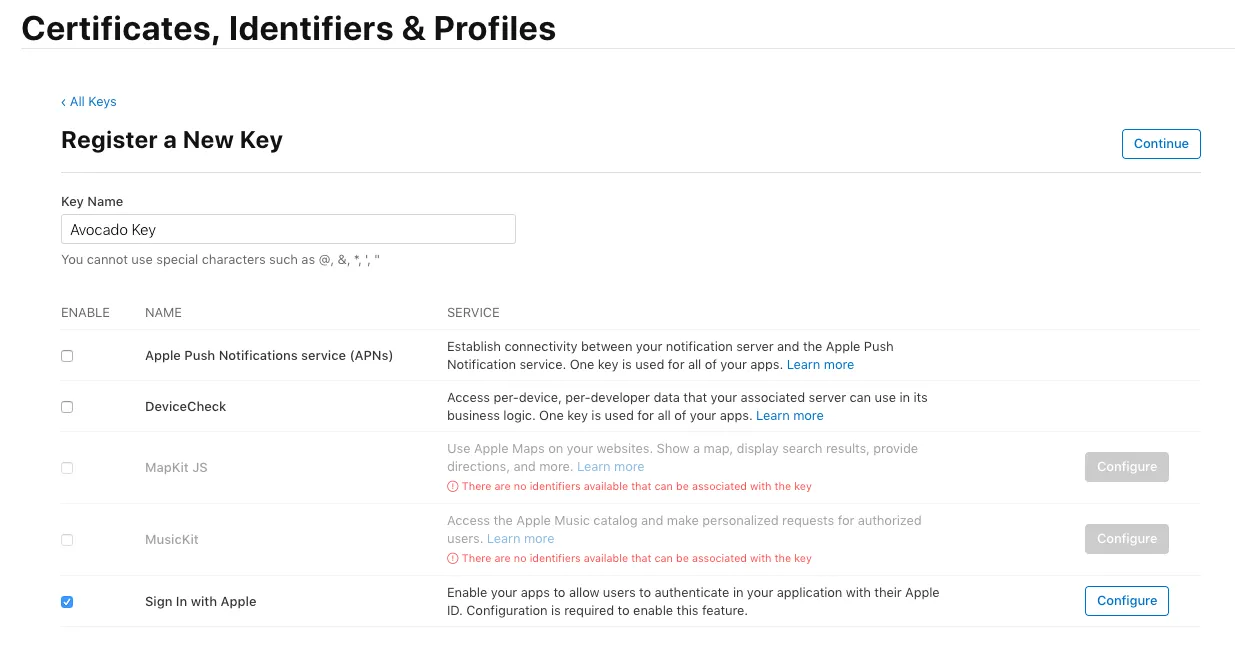Enable the Apple Push Notifications service key

click(x=67, y=355)
